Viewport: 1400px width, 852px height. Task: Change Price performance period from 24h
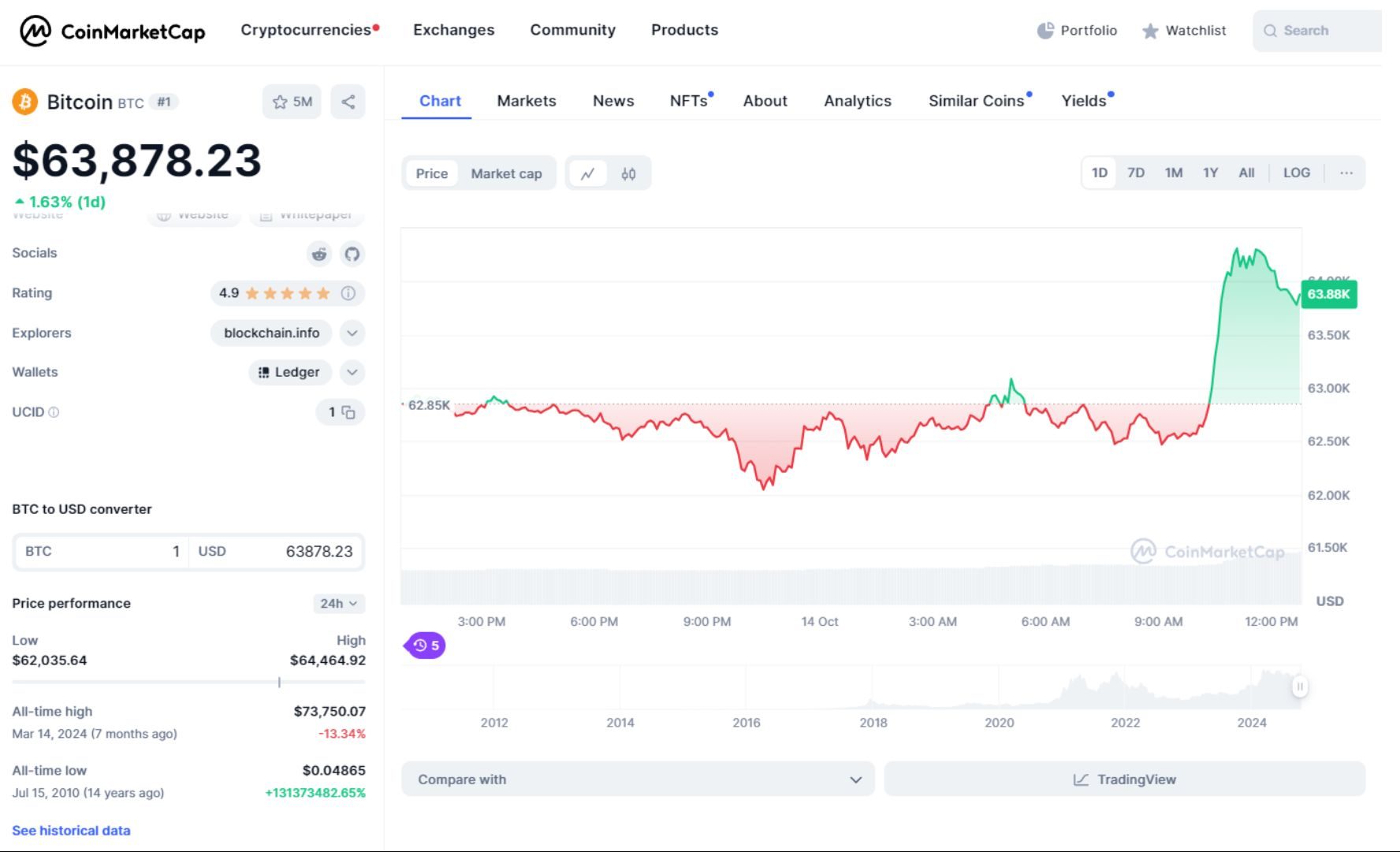(338, 604)
